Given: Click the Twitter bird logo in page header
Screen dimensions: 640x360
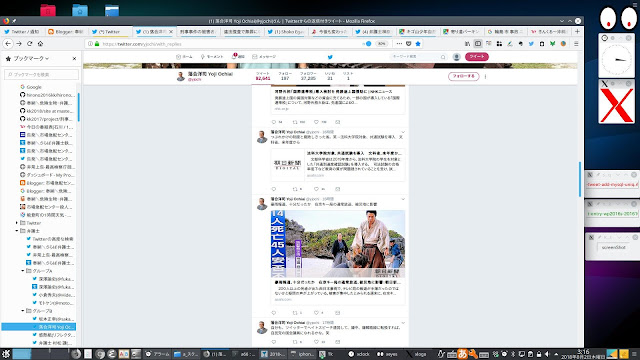Looking at the screenshot, I should coord(330,57).
